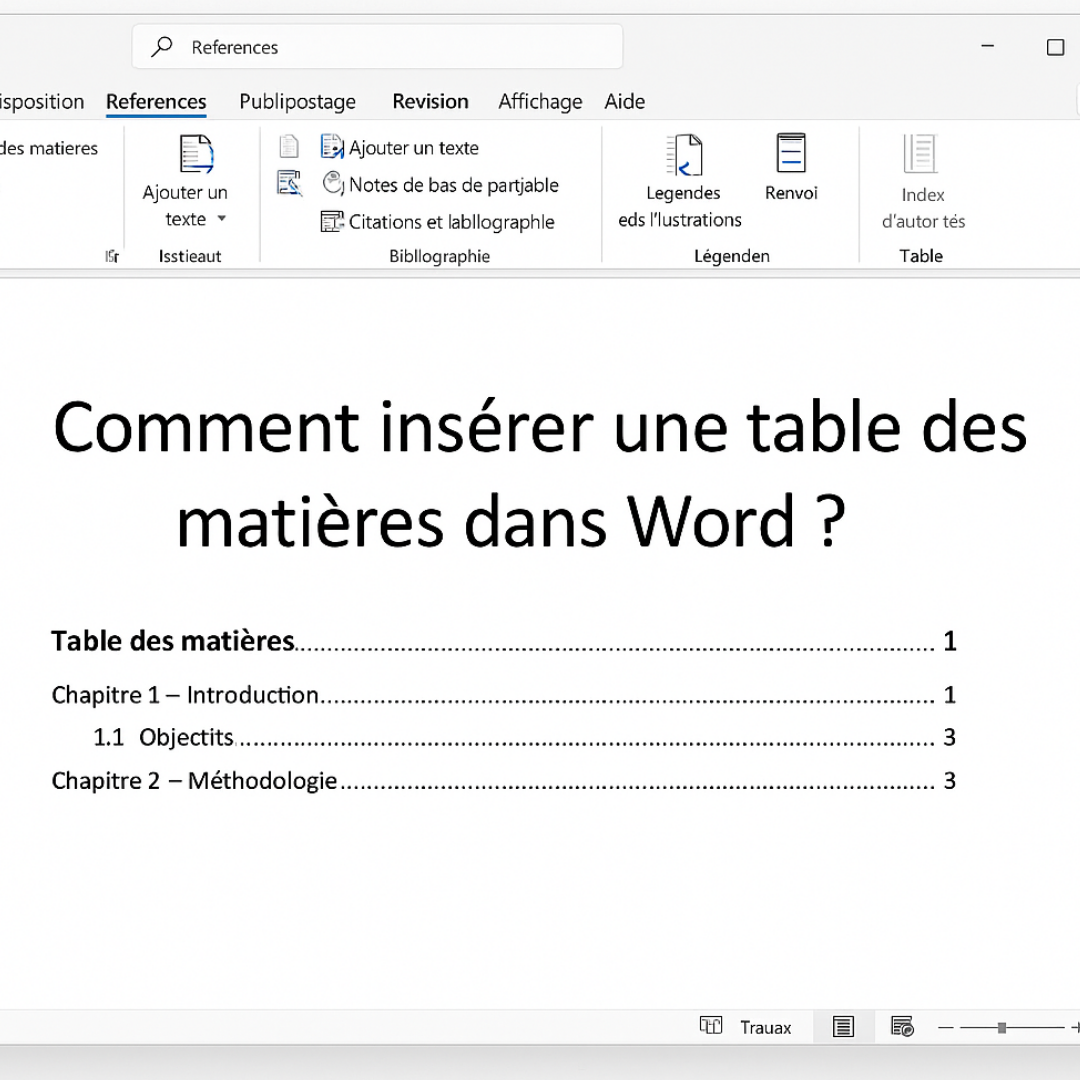Expand the Ajouter un texte dropdown arrow
The height and width of the screenshot is (1080, 1080).
[222, 219]
